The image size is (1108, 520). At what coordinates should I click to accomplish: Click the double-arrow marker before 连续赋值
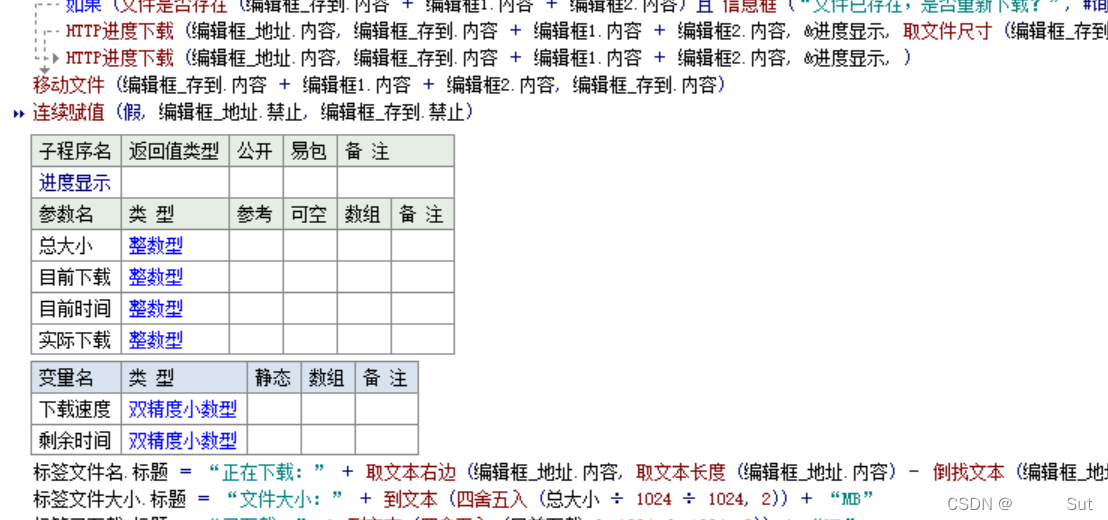tap(19, 113)
